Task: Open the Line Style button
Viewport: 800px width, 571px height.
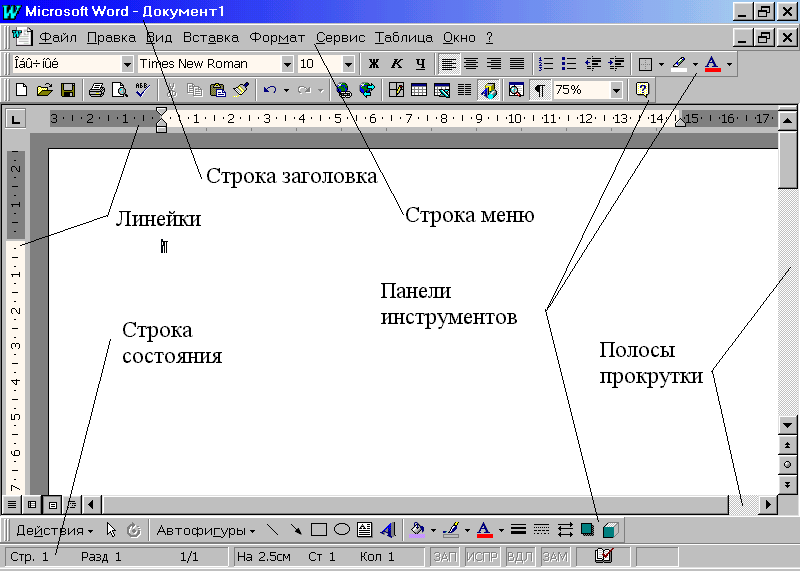Action: point(518,530)
